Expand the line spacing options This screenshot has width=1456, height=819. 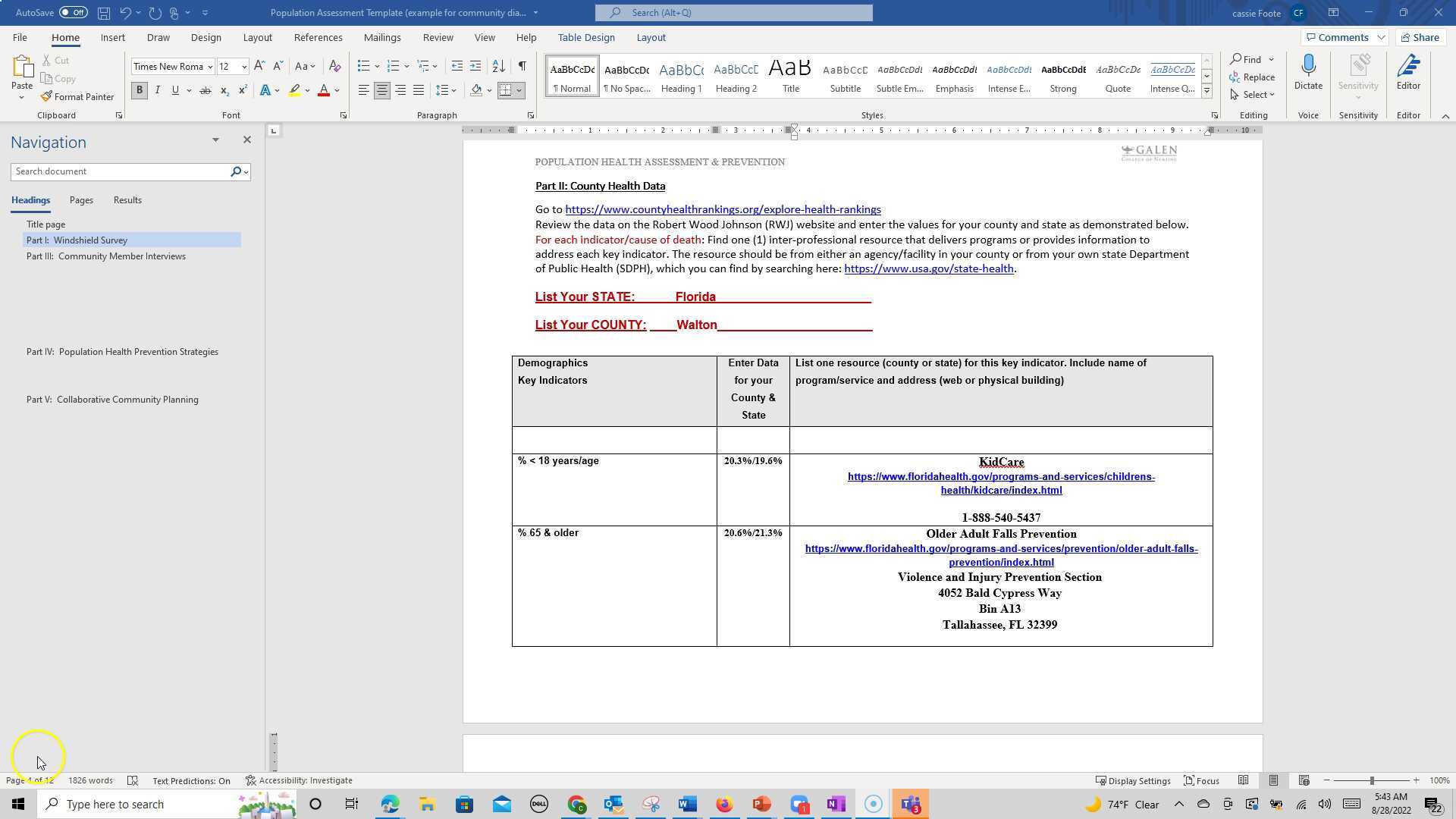click(453, 90)
